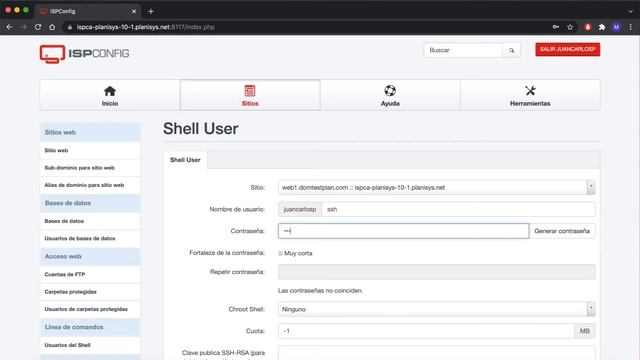The height and width of the screenshot is (360, 640).
Task: Click the search magnifier icon
Action: pyautogui.click(x=511, y=50)
